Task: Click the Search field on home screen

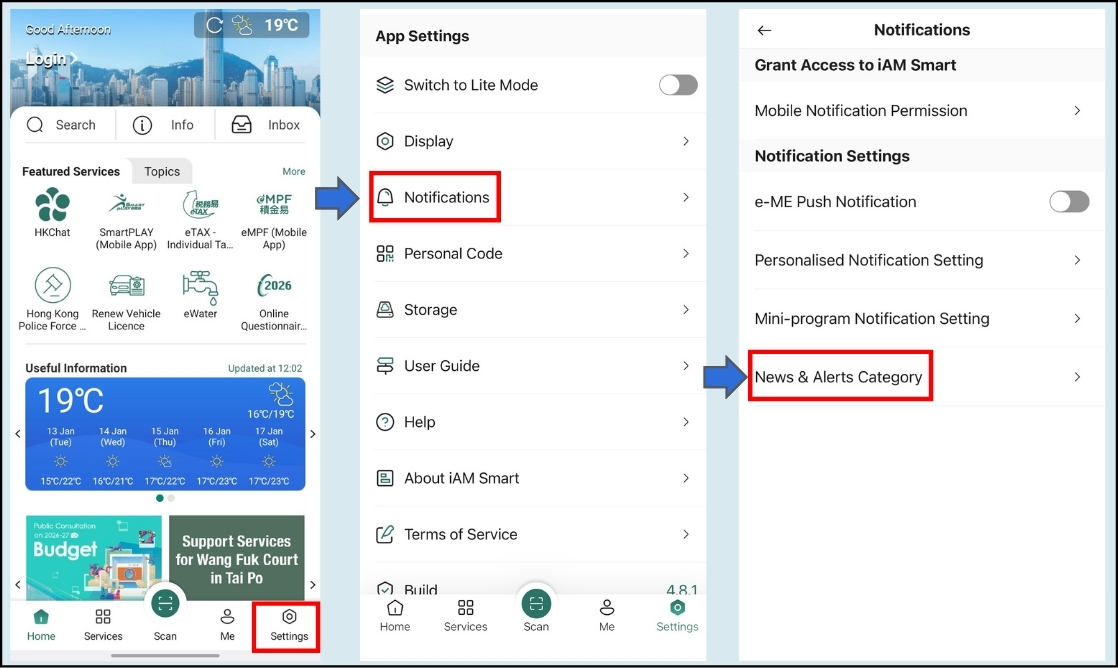Action: pos(62,125)
